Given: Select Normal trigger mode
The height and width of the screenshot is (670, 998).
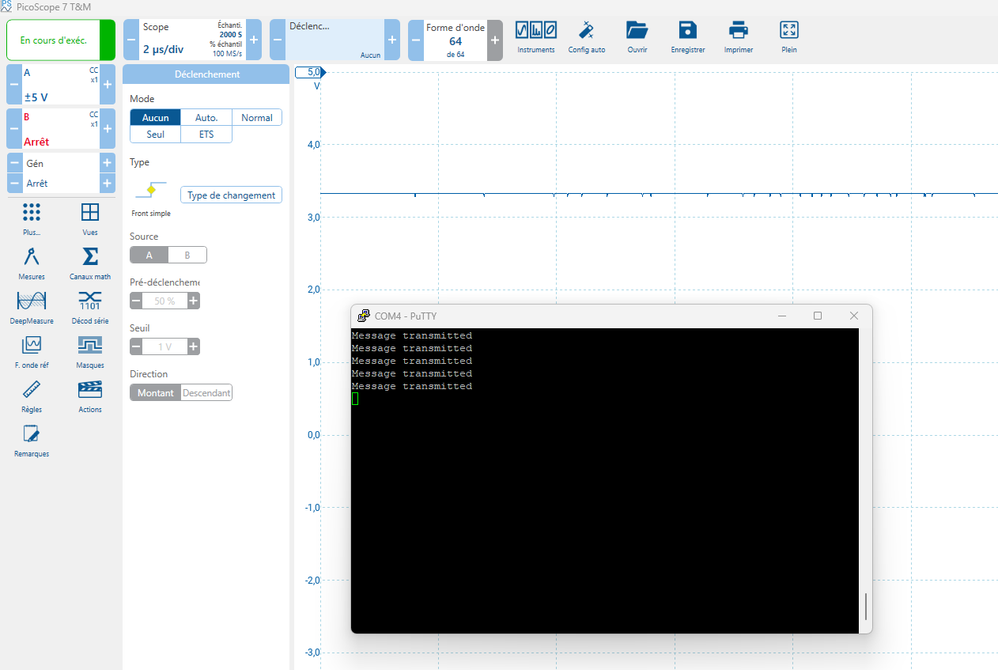Looking at the screenshot, I should pyautogui.click(x=257, y=118).
